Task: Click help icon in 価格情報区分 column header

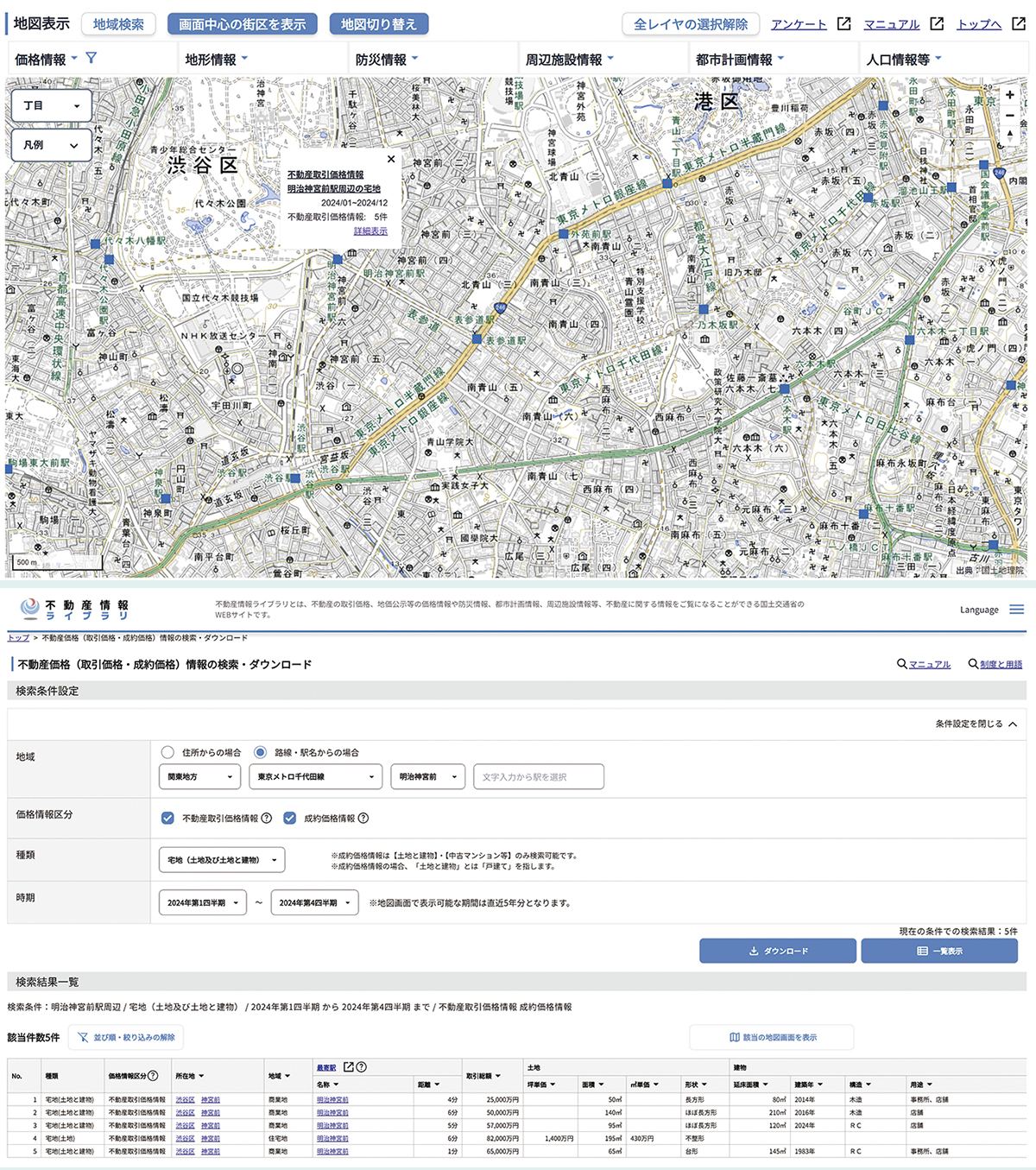Action: [x=153, y=1076]
